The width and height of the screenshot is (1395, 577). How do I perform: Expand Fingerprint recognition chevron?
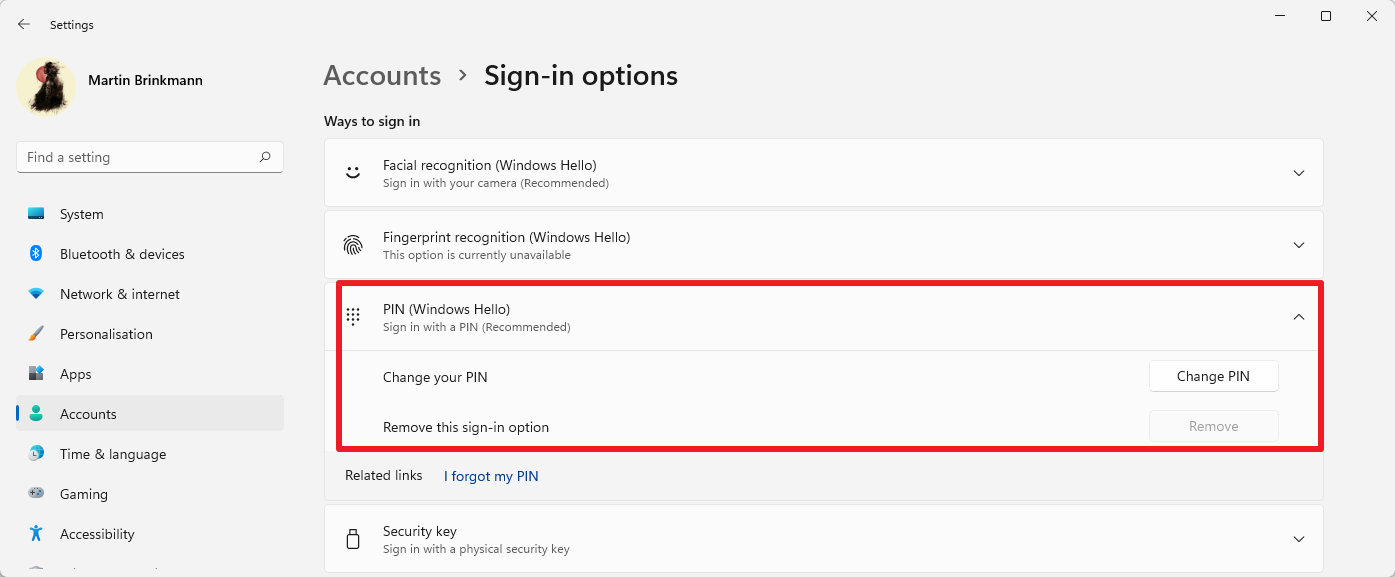click(x=1299, y=245)
